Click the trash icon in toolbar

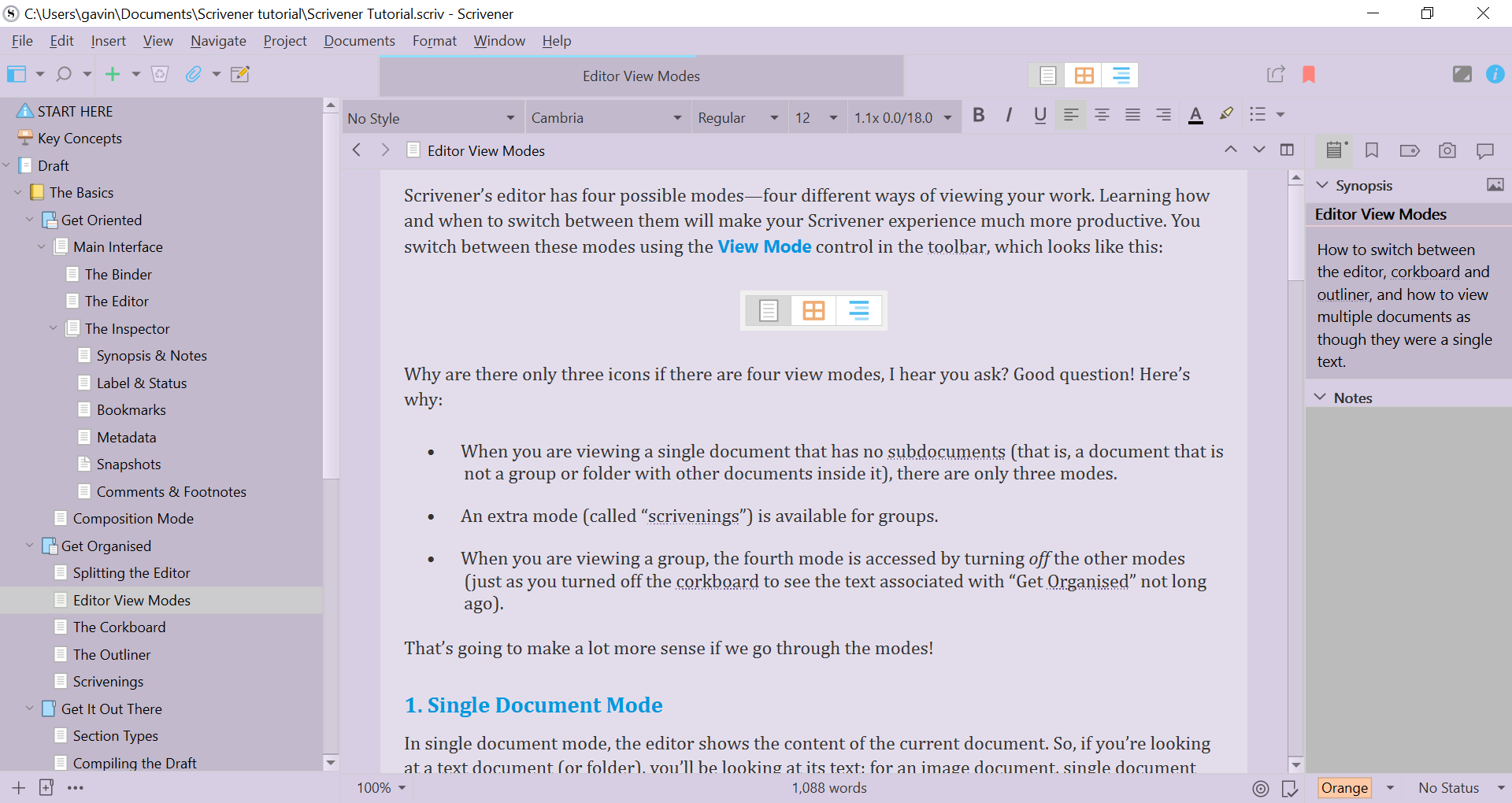(x=160, y=74)
